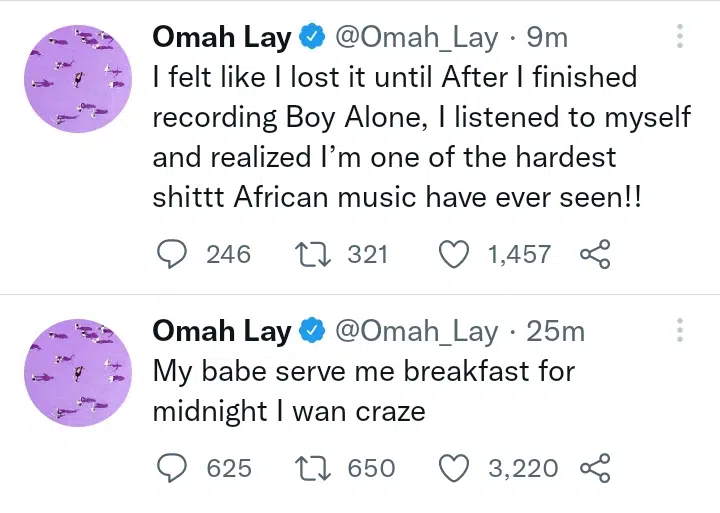
Task: Open the 9m timestamp link
Action: pos(547,38)
